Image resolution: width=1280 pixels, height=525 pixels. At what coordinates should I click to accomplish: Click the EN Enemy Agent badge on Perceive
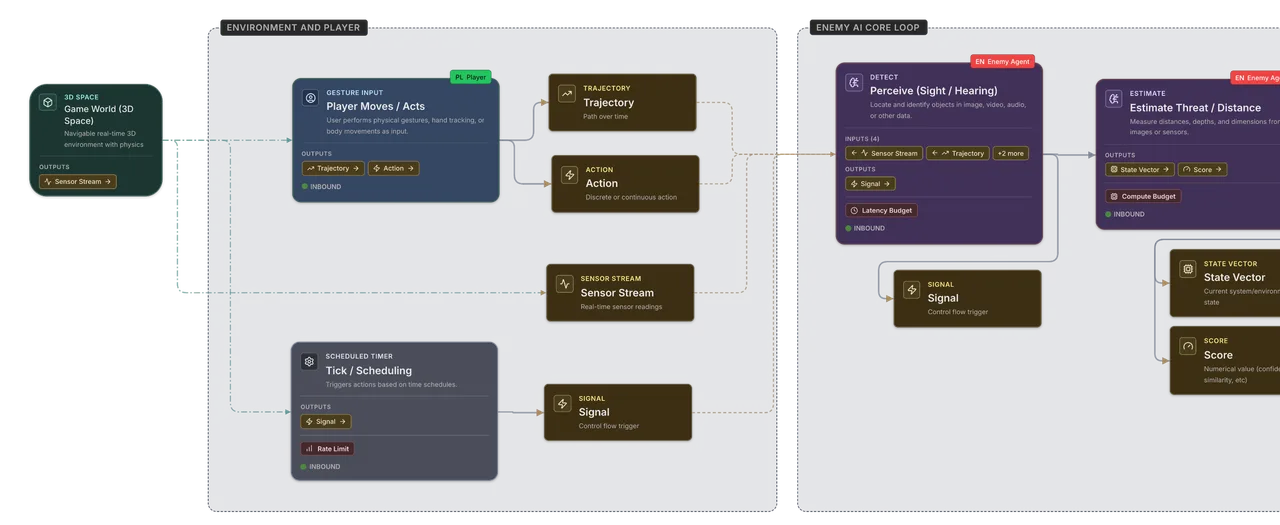click(x=1003, y=62)
